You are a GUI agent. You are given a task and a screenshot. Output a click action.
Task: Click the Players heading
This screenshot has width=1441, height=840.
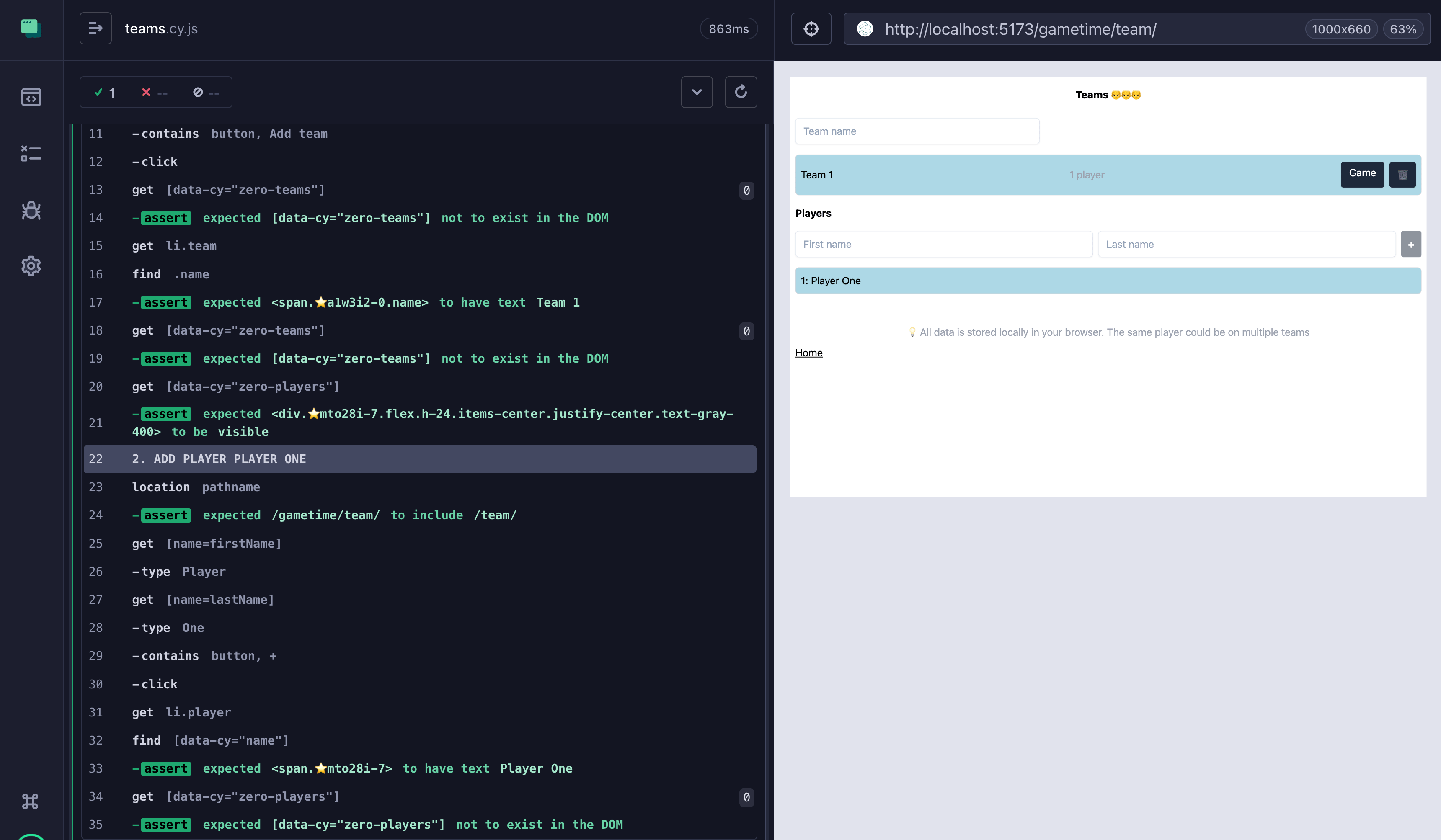(813, 213)
